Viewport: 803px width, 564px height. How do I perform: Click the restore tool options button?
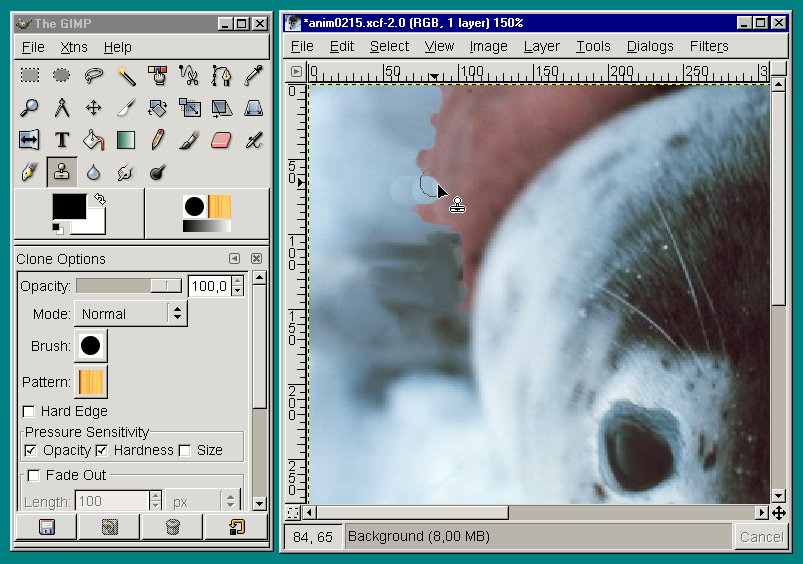(110, 527)
